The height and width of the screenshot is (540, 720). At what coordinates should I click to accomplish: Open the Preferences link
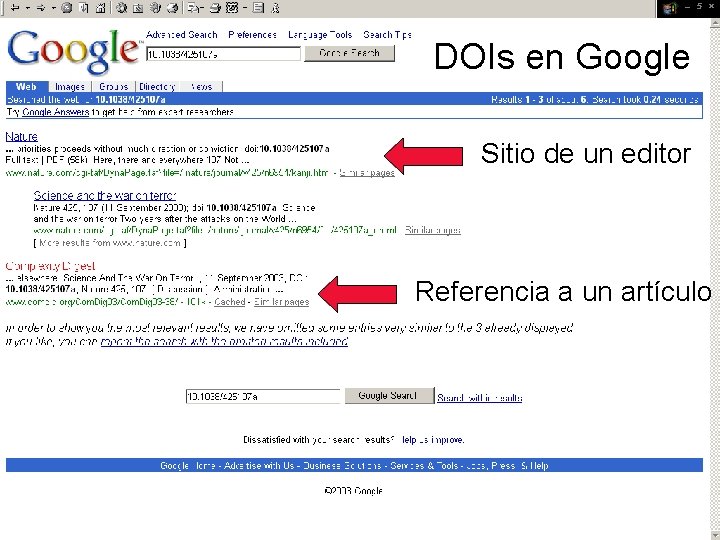coord(253,35)
